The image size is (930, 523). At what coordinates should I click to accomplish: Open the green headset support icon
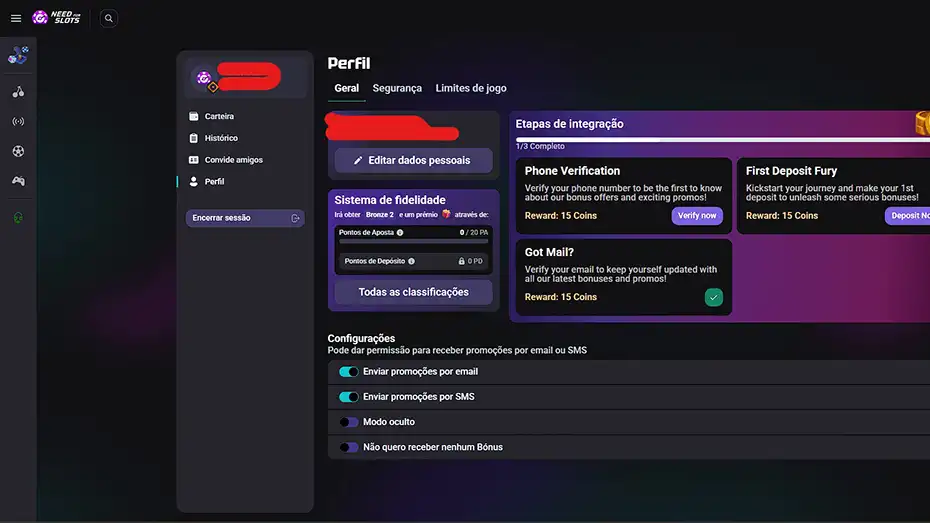tap(18, 218)
